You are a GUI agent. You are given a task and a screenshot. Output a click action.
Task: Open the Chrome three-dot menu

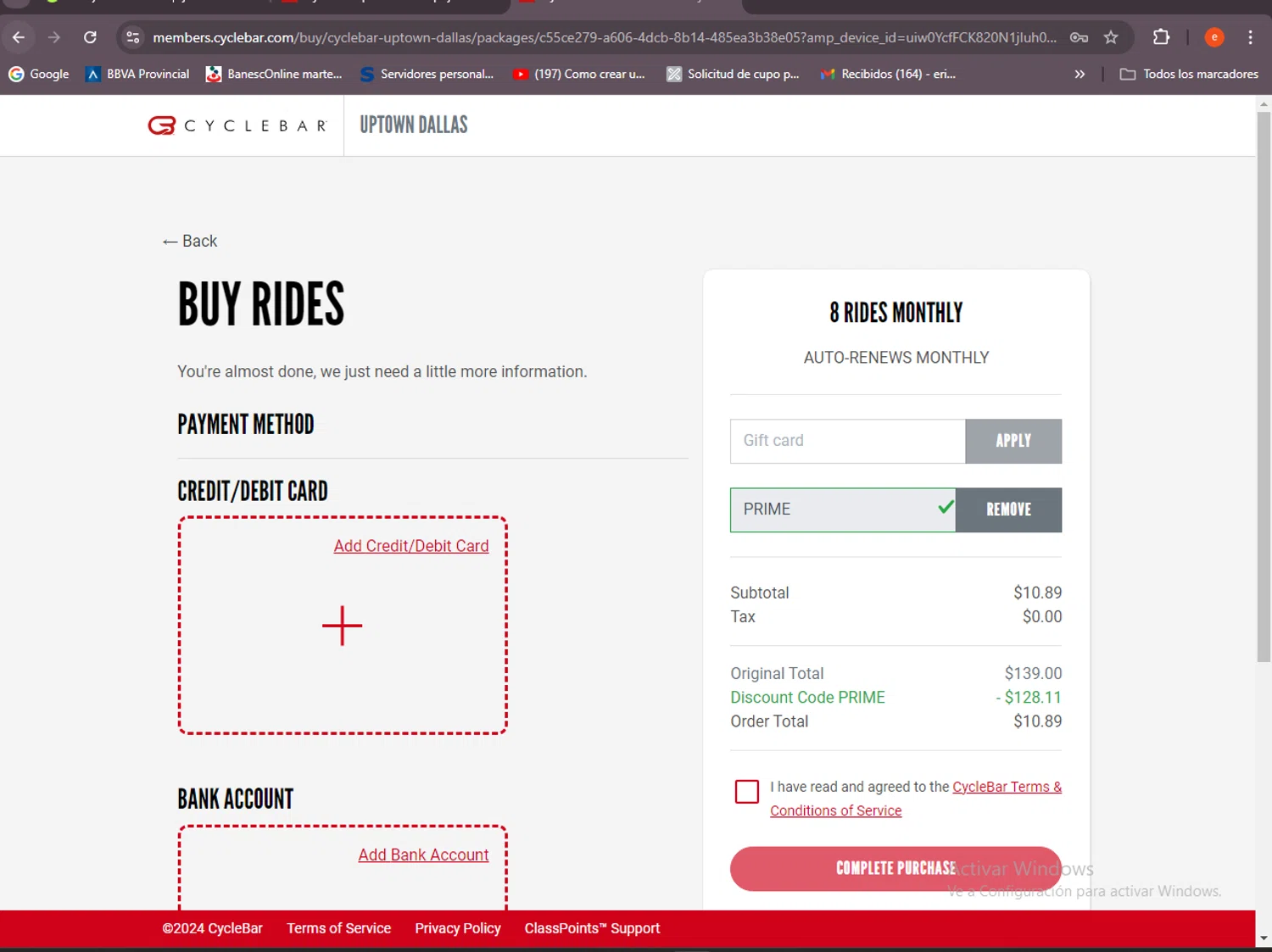[1250, 37]
